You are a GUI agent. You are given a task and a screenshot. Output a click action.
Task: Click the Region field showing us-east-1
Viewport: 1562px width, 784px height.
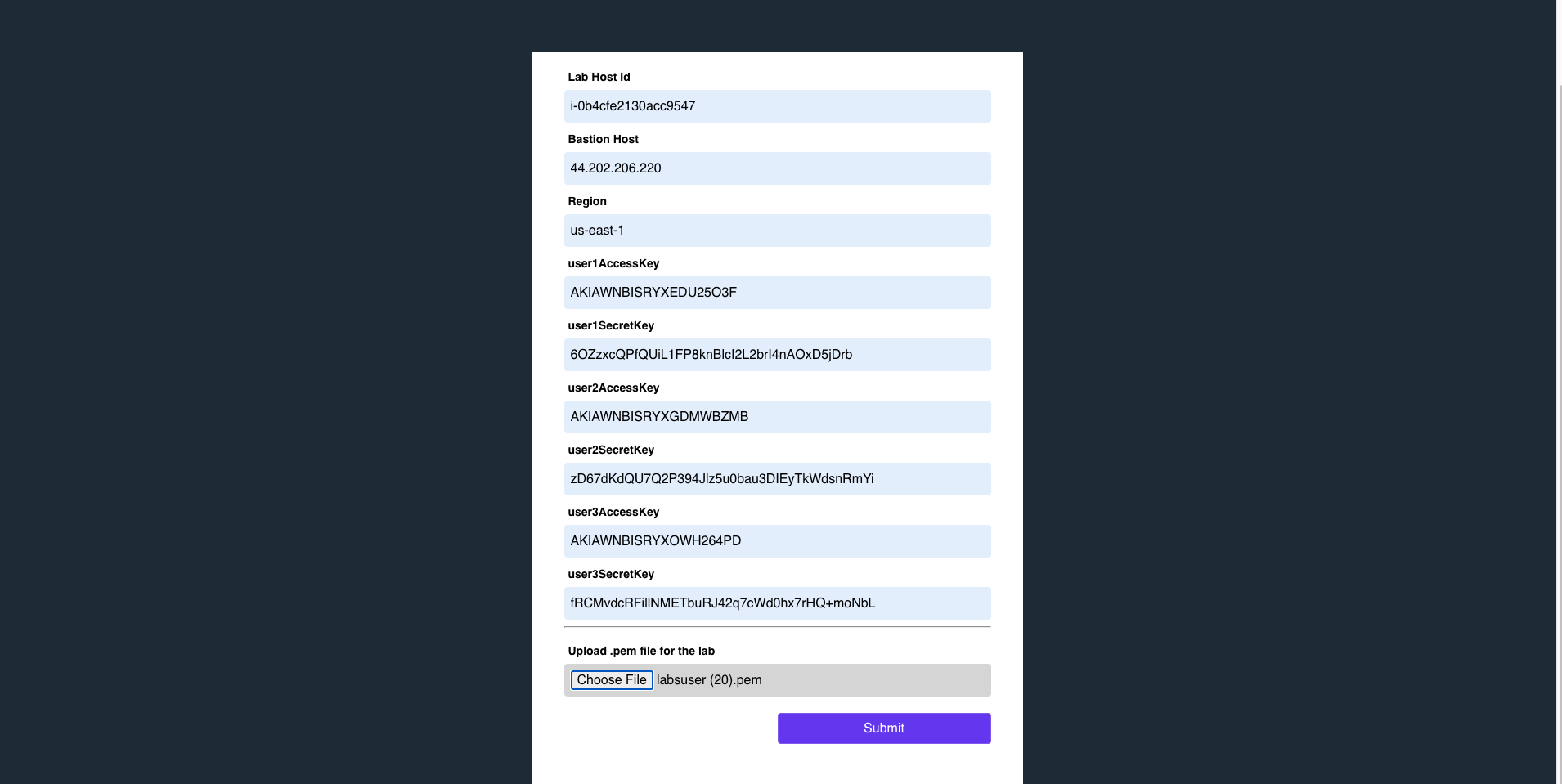[777, 230]
